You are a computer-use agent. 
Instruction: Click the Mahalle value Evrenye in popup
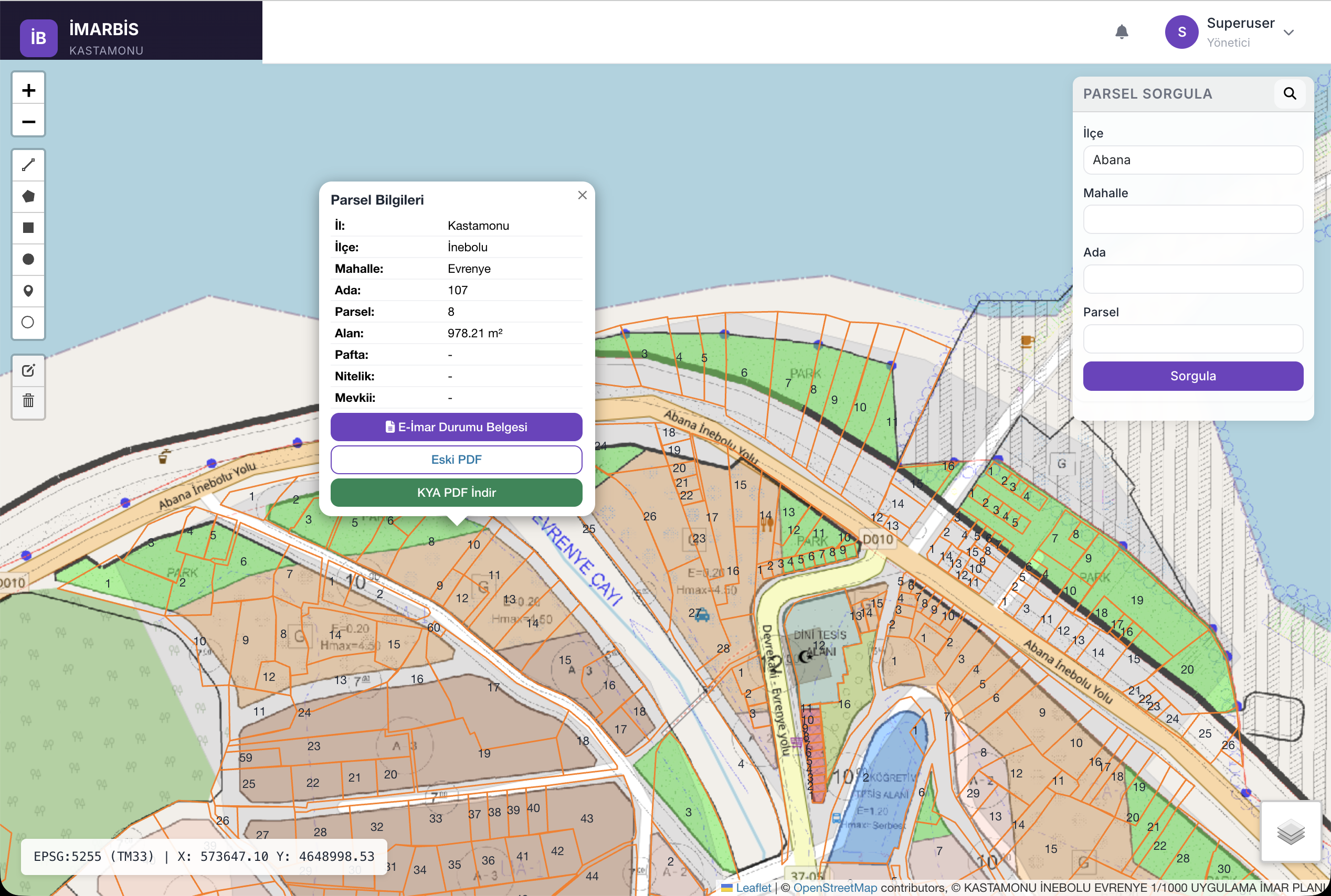tap(469, 269)
